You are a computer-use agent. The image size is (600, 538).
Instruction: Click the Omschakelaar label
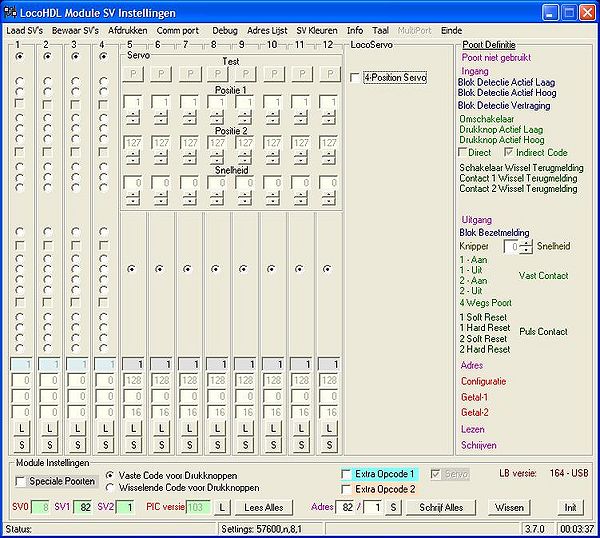tap(487, 119)
